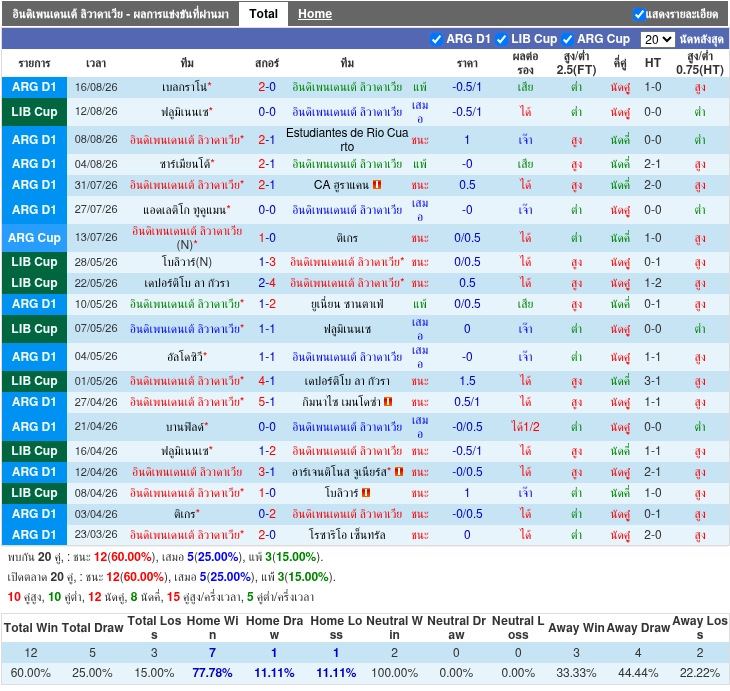Viewport: 730px width, 691px height.
Task: Switch to the Total tab
Action: tap(263, 14)
